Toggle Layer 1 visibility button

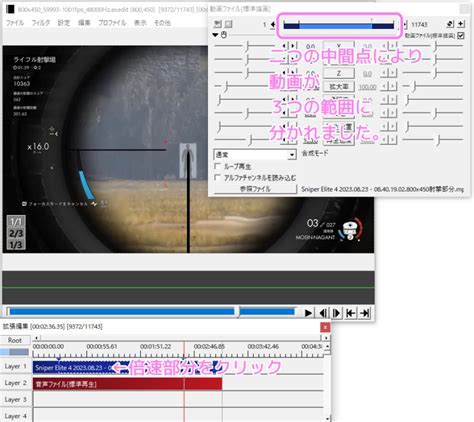15,366
